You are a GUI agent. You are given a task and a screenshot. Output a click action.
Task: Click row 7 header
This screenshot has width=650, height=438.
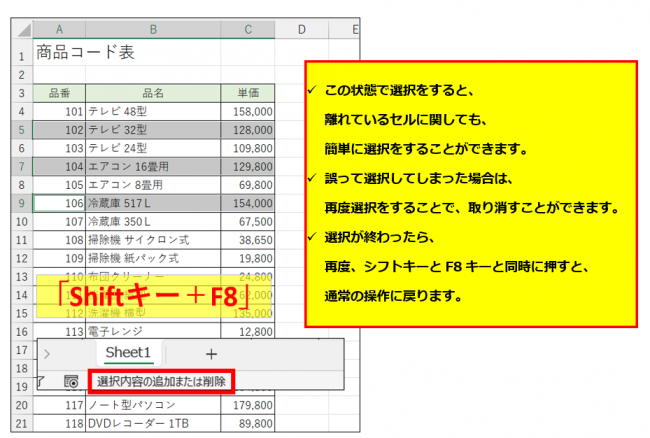(21, 166)
